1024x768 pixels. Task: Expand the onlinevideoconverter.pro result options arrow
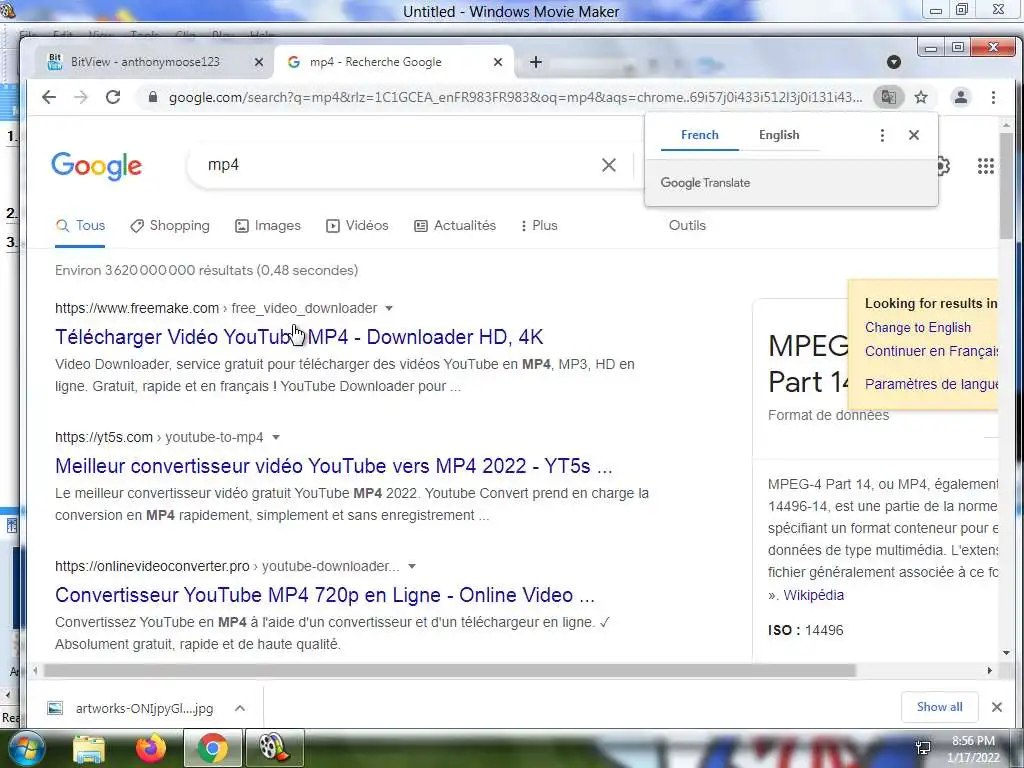(412, 566)
